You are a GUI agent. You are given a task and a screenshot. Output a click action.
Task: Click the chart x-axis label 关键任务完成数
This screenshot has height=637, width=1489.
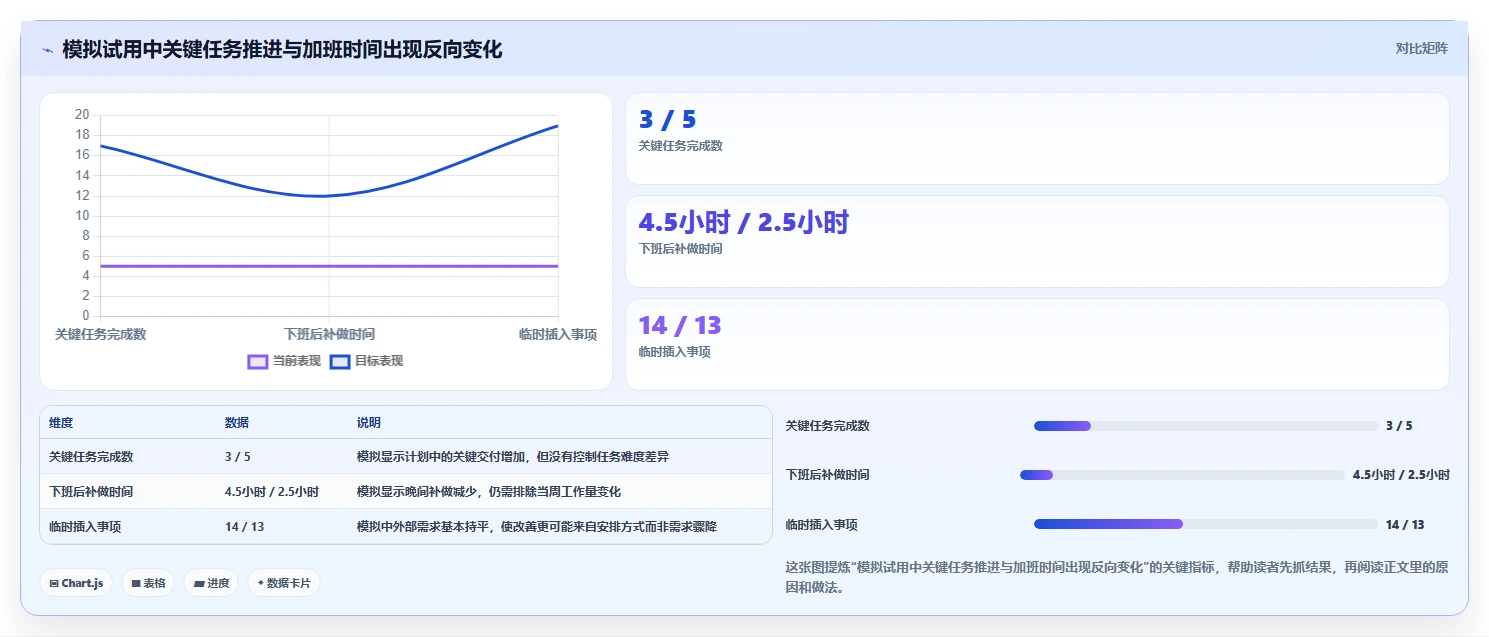tap(100, 334)
